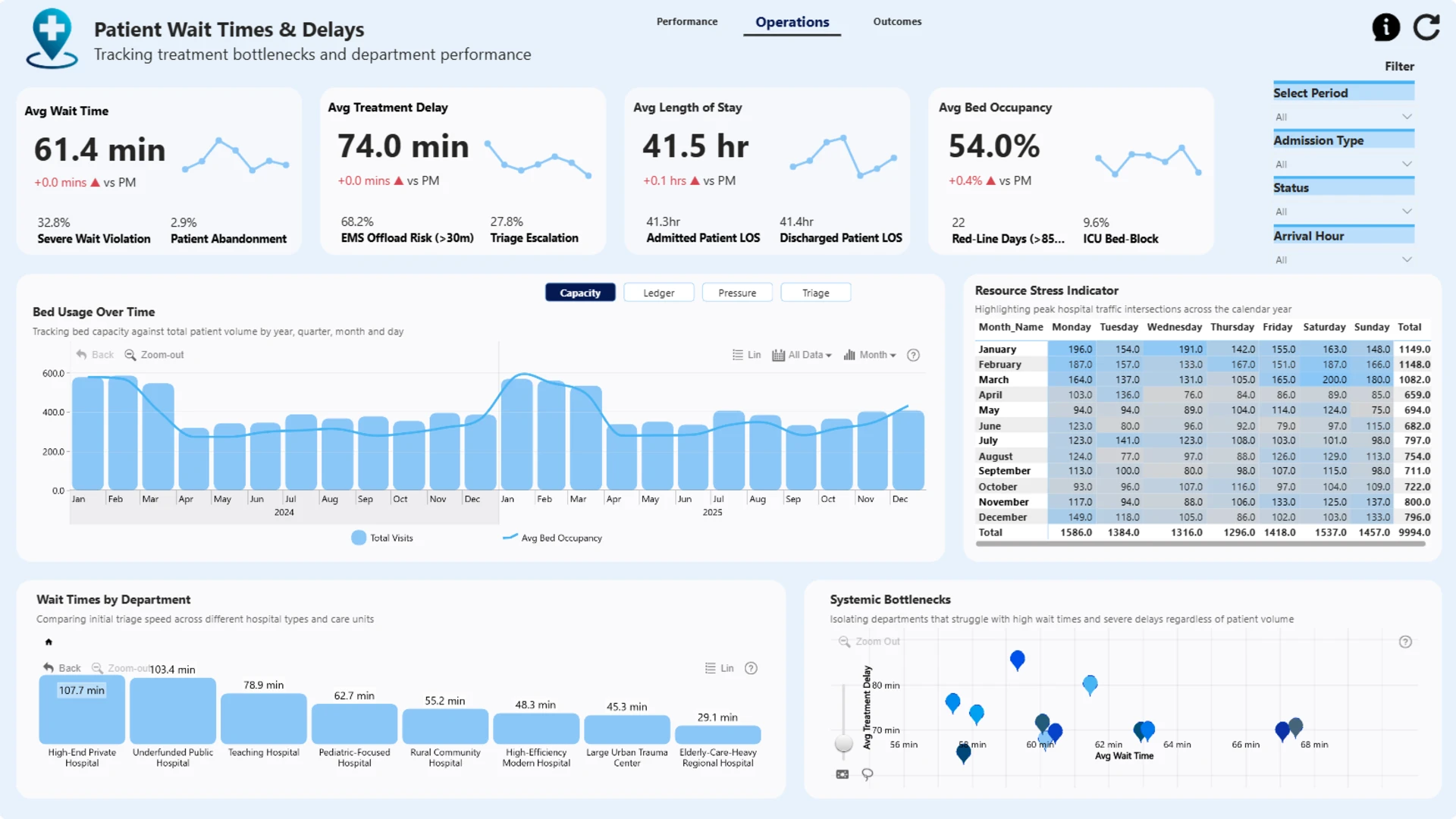Click the help question icon in Bed Usage chart
Viewport: 1456px width, 819px height.
coord(913,355)
